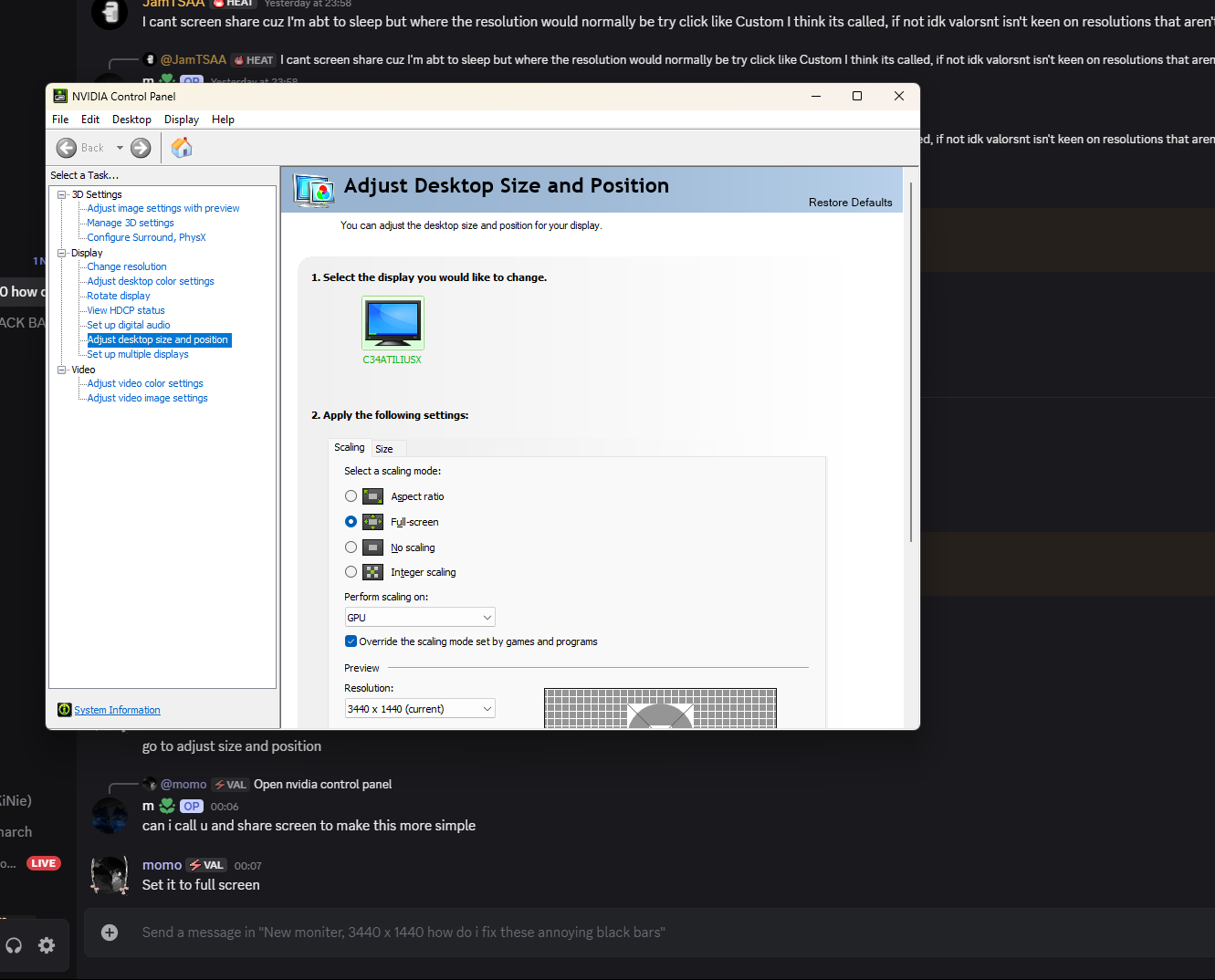Click the NVIDIA logo in the title bar
Viewport: 1215px width, 980px height.
(x=58, y=95)
